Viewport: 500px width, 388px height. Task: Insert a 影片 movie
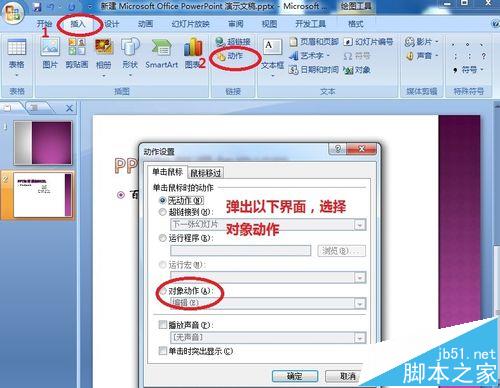[x=422, y=42]
